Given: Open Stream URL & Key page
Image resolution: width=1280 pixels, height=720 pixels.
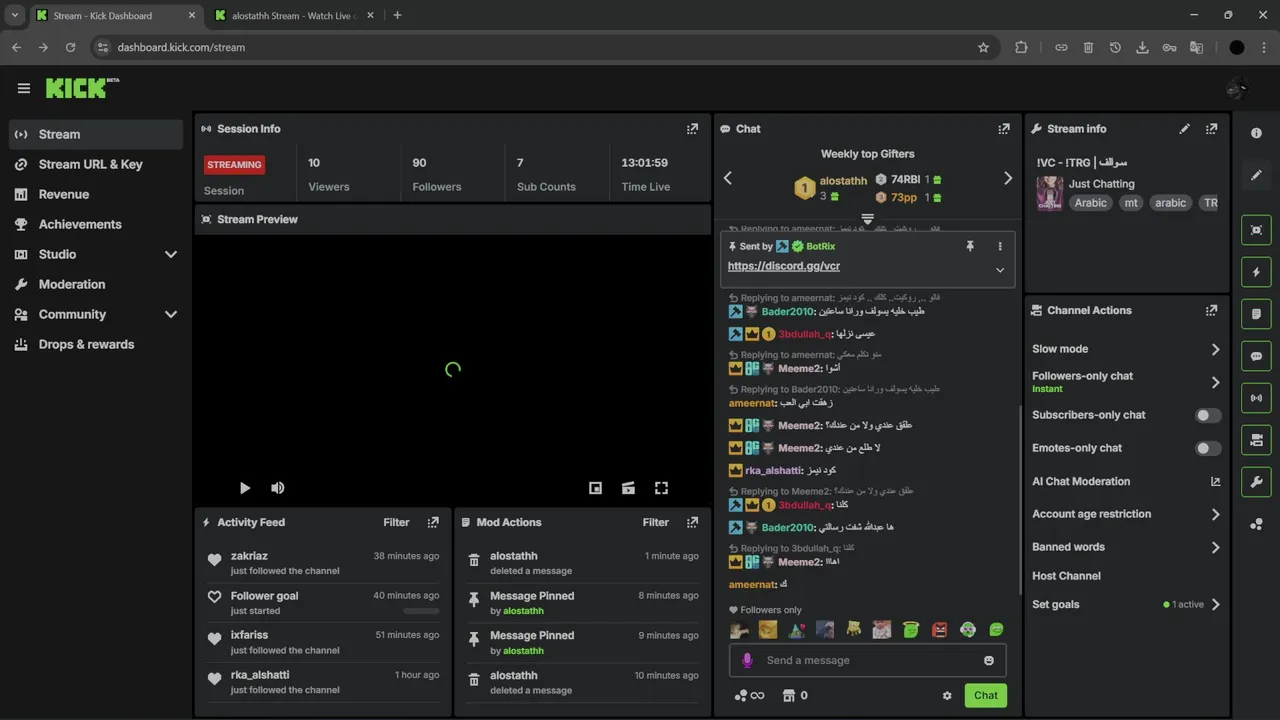Looking at the screenshot, I should (x=95, y=164).
